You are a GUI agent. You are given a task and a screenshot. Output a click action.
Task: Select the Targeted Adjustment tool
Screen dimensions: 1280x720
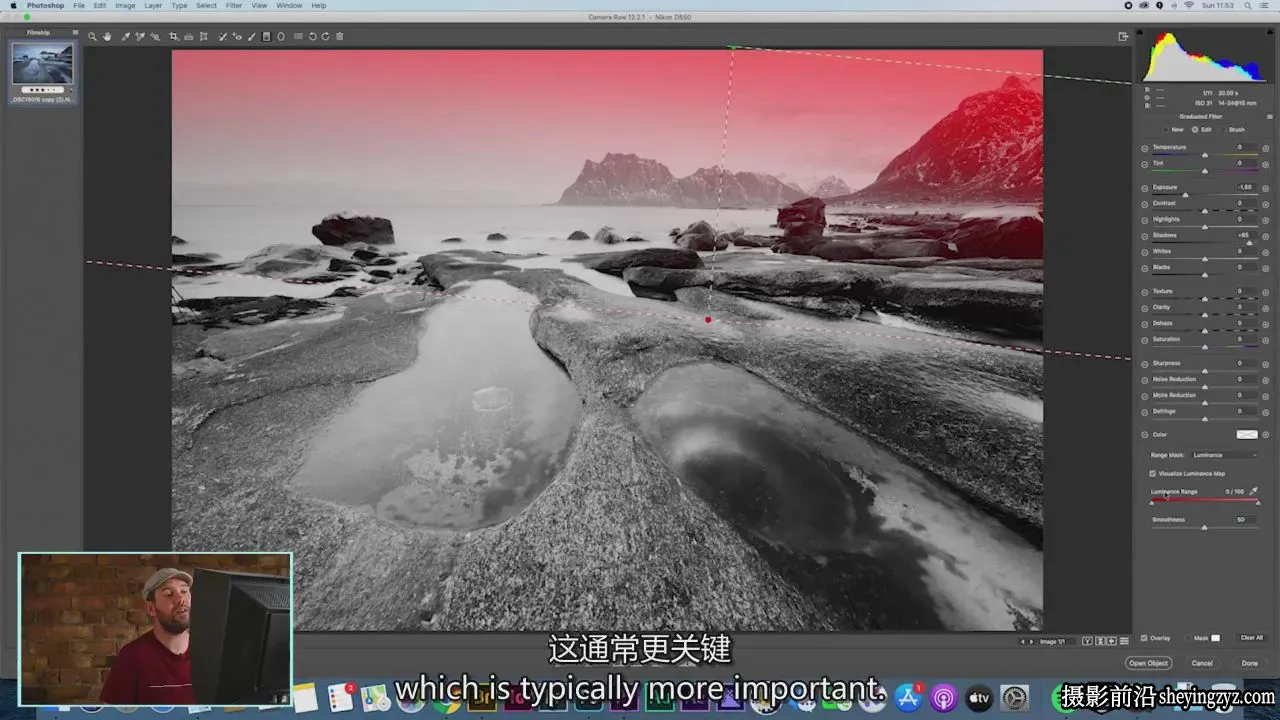tap(155, 36)
